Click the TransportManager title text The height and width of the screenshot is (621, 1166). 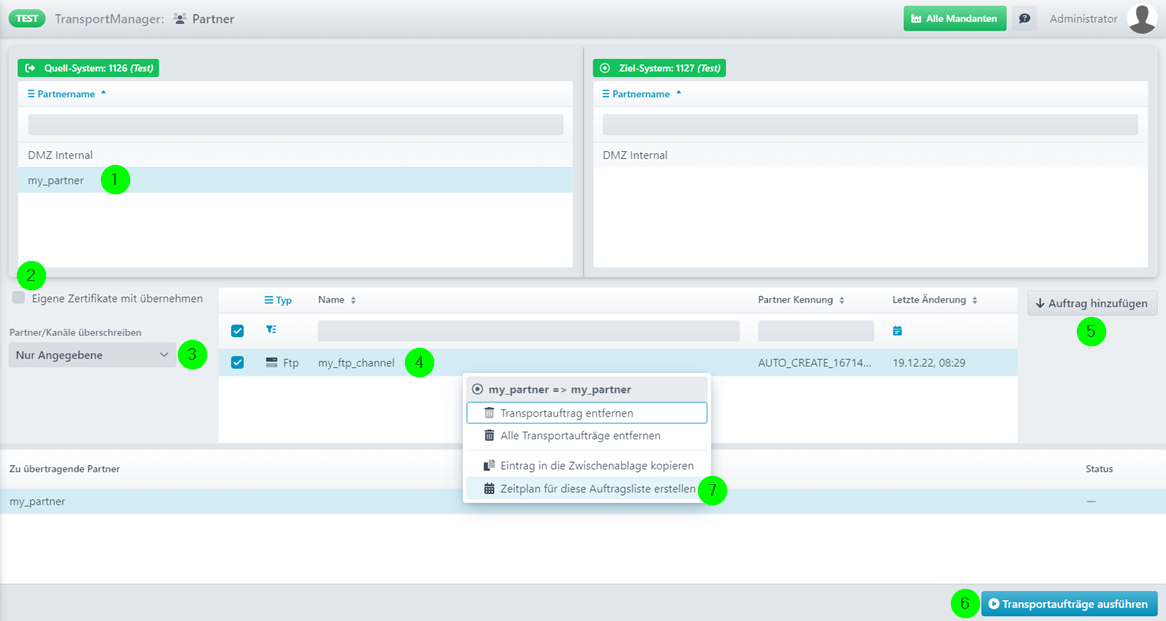point(109,19)
